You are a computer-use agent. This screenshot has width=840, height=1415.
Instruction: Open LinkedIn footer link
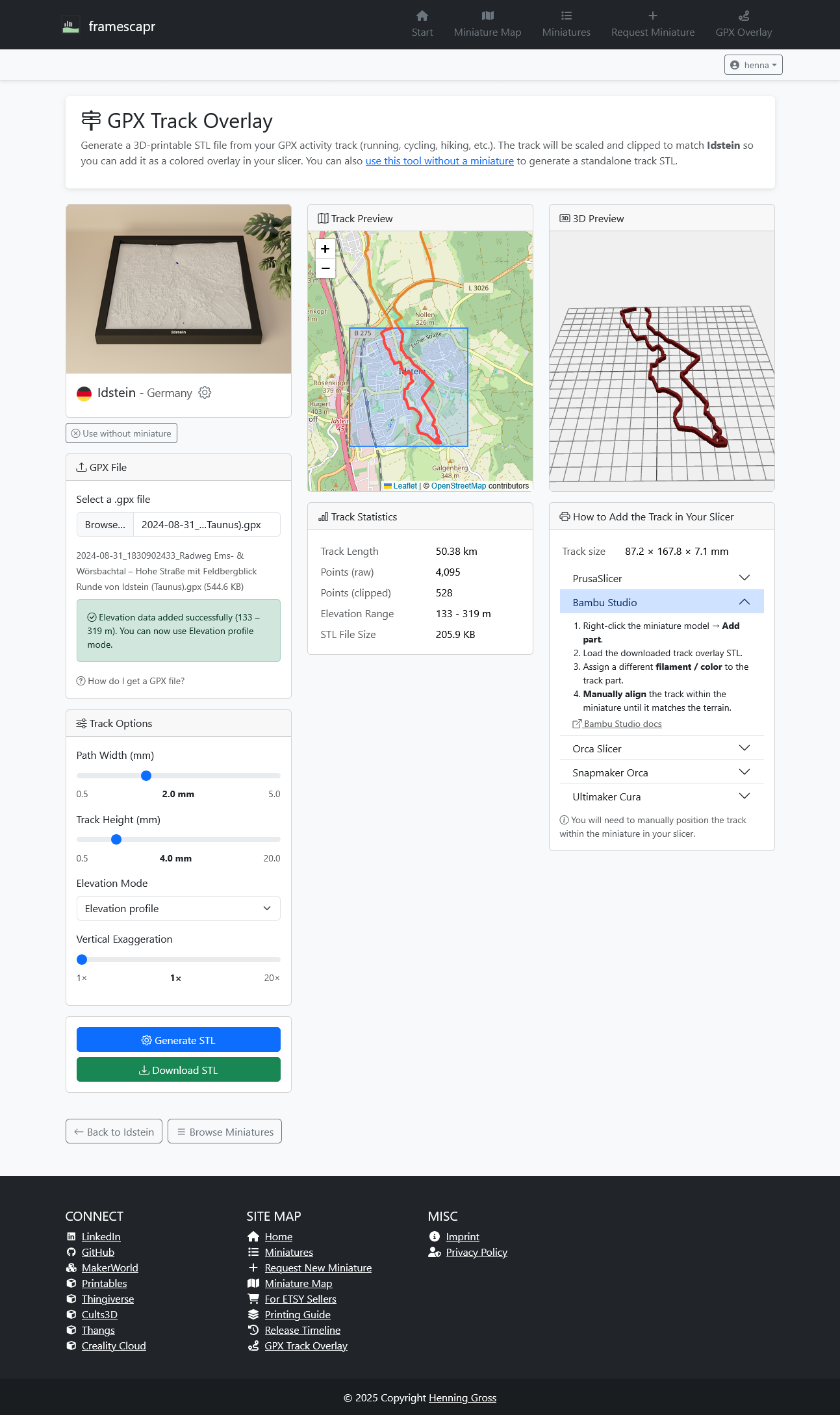[x=101, y=1236]
